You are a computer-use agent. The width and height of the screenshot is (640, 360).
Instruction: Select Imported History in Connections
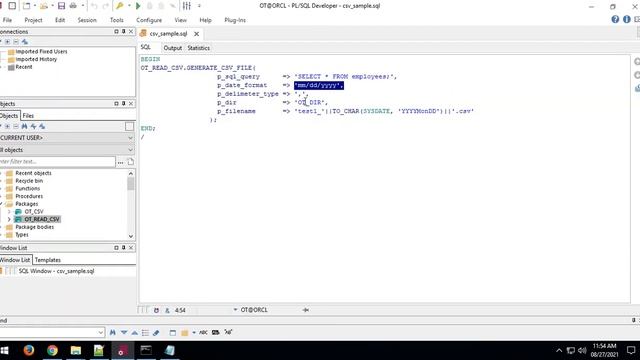[x=36, y=59]
